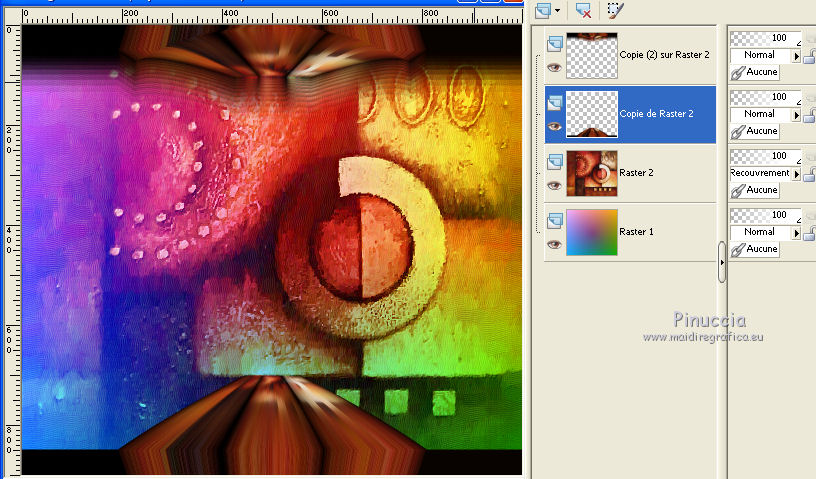This screenshot has height=479, width=816.
Task: Click Aucune link button for Copie (2) sur Raster 2
Action: point(755,72)
